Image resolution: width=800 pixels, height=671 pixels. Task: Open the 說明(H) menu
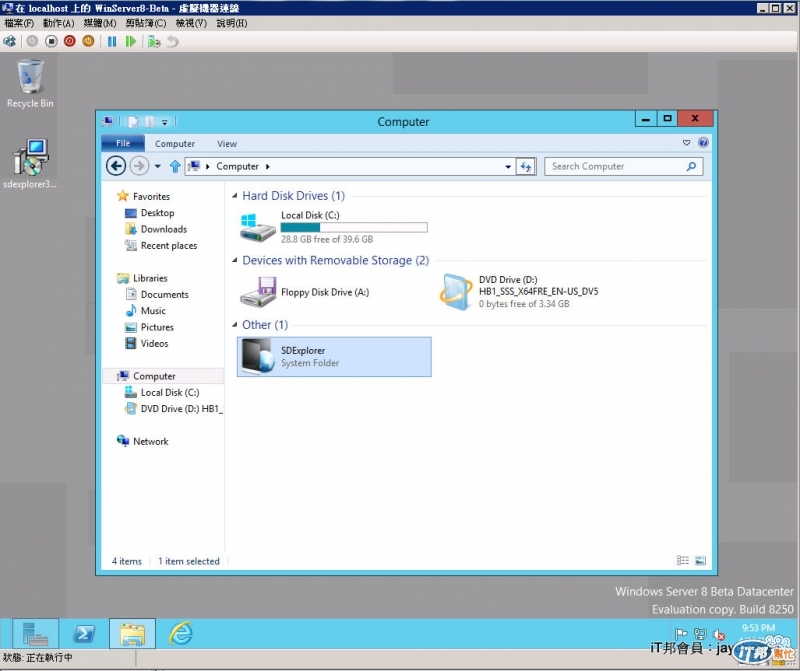coord(232,23)
